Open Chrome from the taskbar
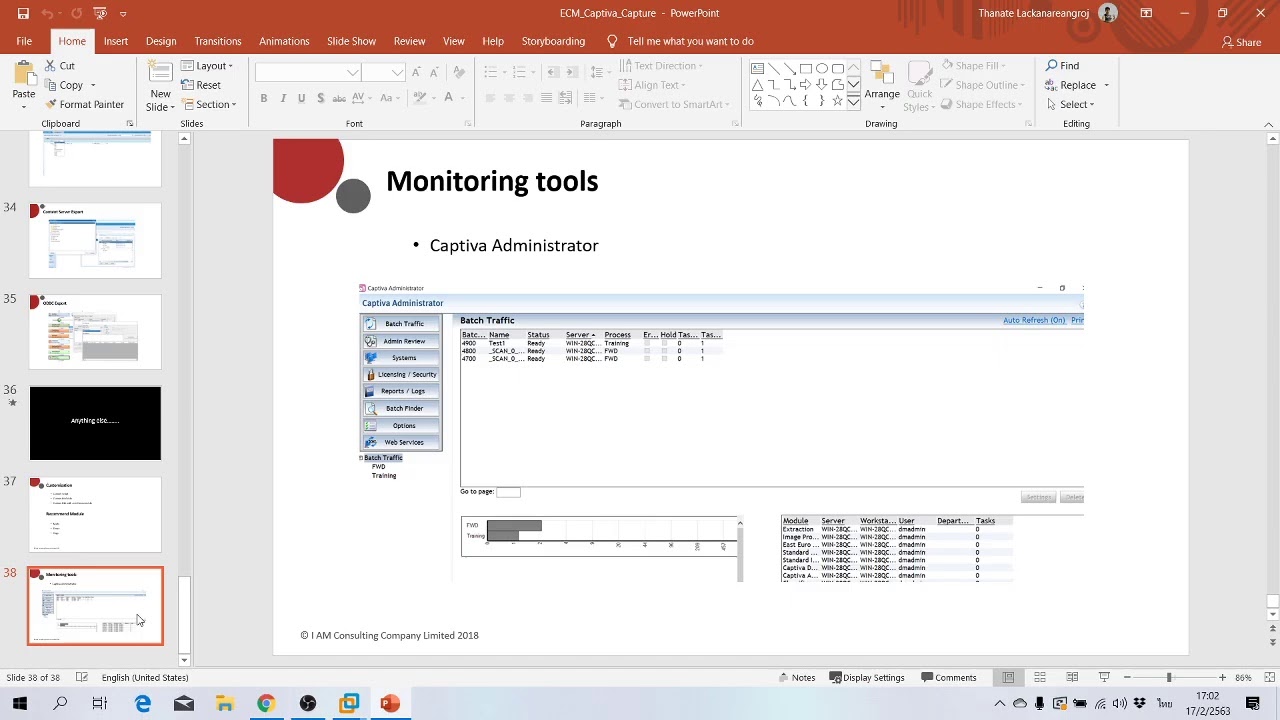The image size is (1280, 720). coord(266,703)
